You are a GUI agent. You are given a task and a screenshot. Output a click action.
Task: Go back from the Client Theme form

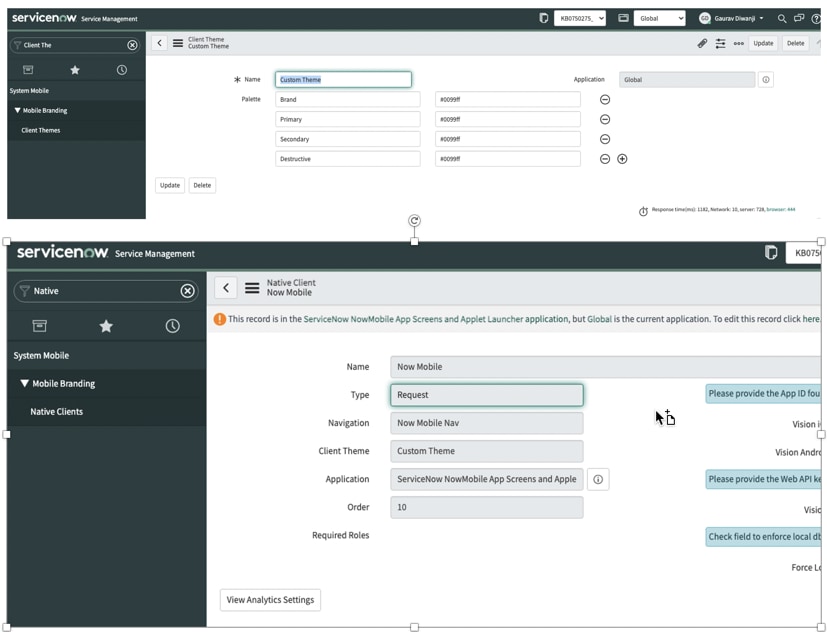pos(159,43)
